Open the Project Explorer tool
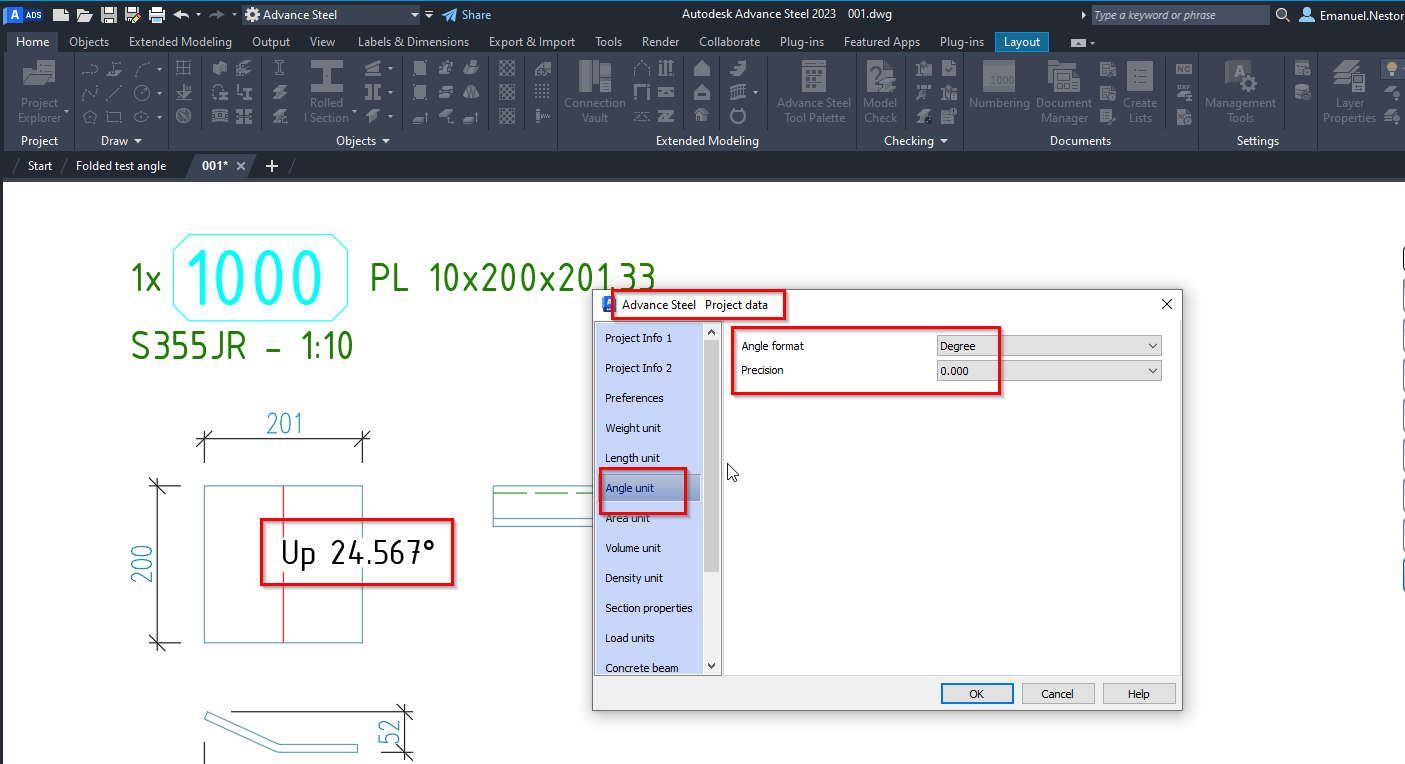The width and height of the screenshot is (1405, 764). click(x=40, y=92)
